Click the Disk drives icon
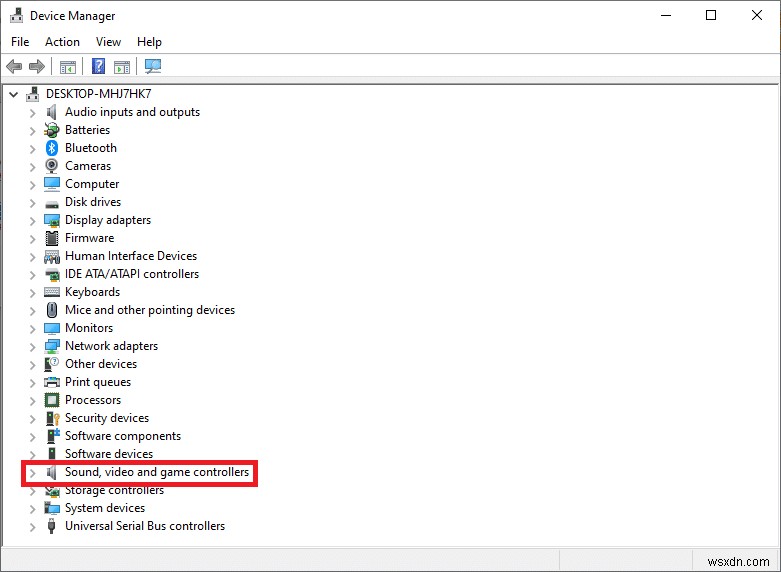 coord(52,203)
